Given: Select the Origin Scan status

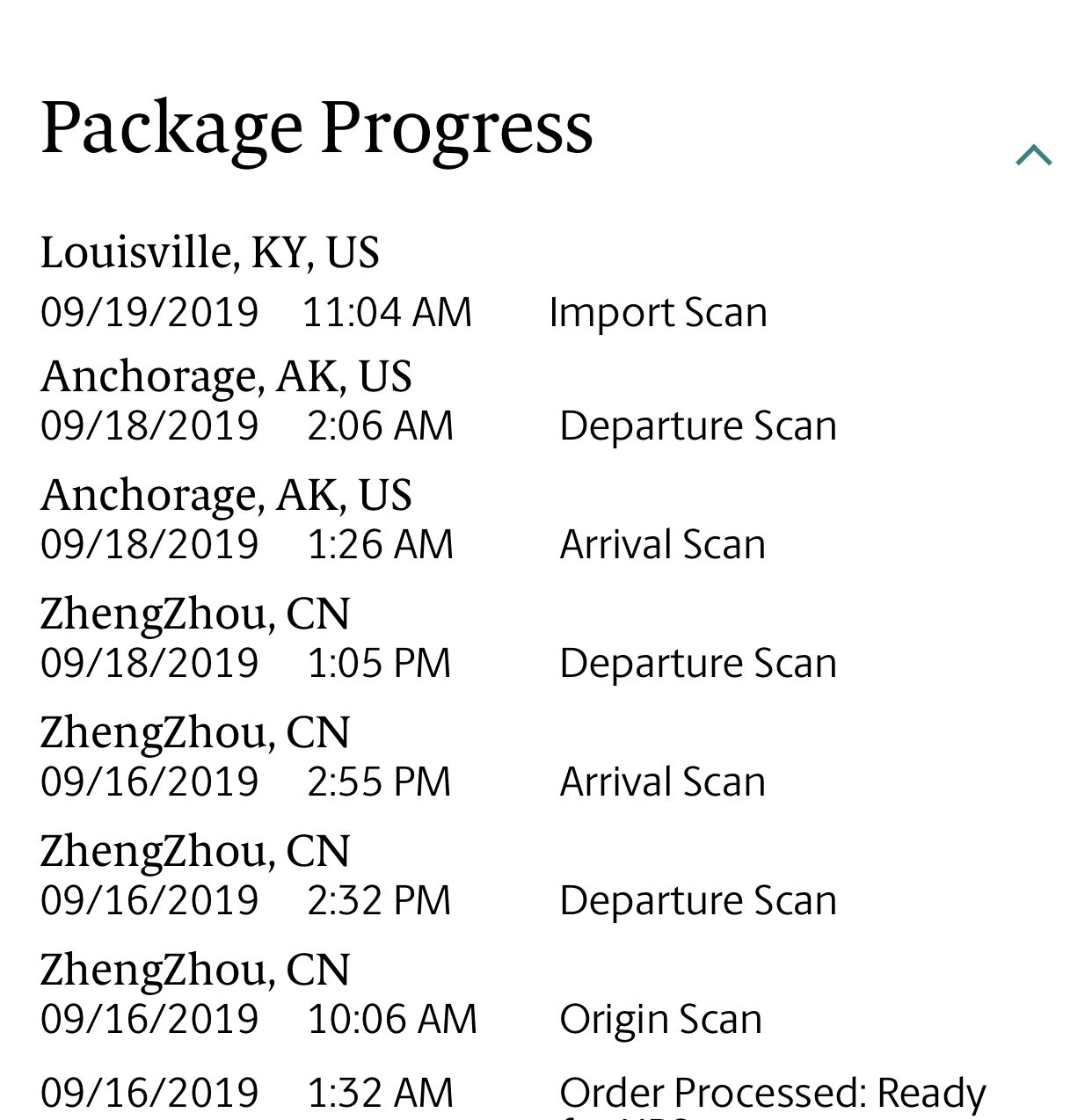Looking at the screenshot, I should [x=660, y=1019].
